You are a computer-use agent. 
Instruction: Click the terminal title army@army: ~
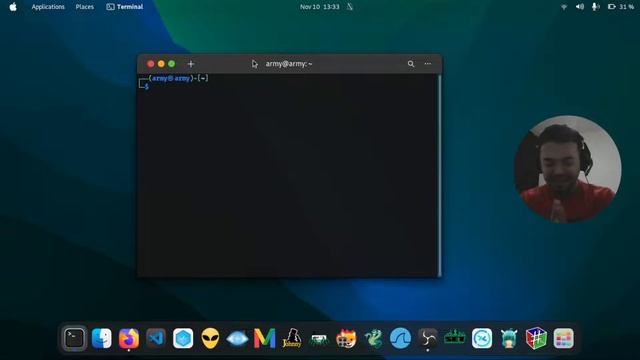289,64
